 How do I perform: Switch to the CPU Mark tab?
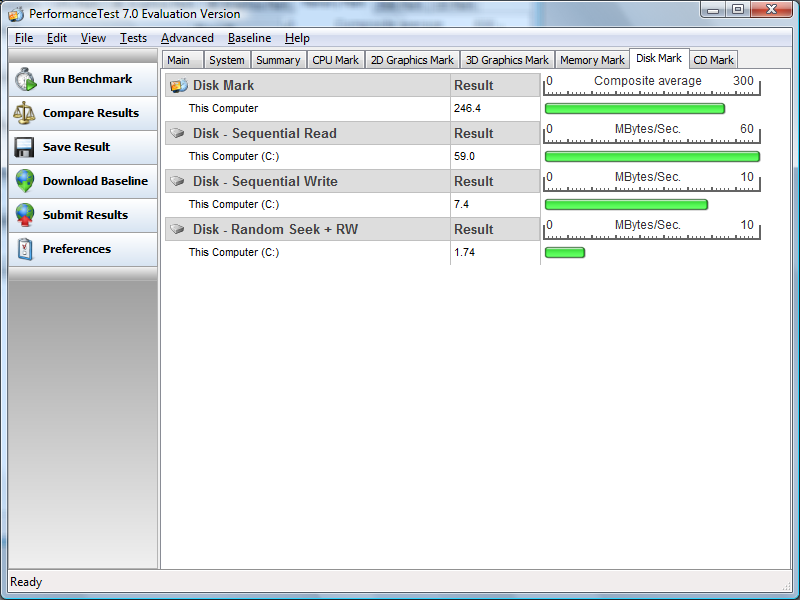click(335, 60)
